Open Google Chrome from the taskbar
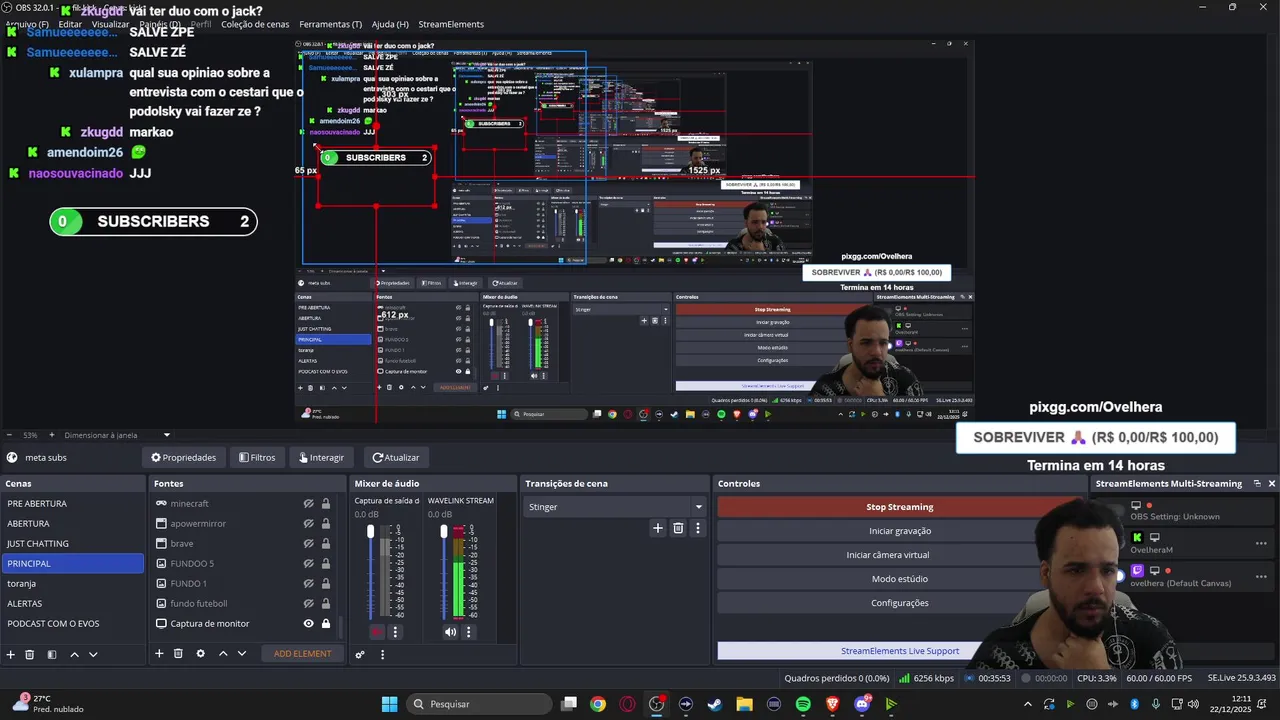 click(598, 704)
